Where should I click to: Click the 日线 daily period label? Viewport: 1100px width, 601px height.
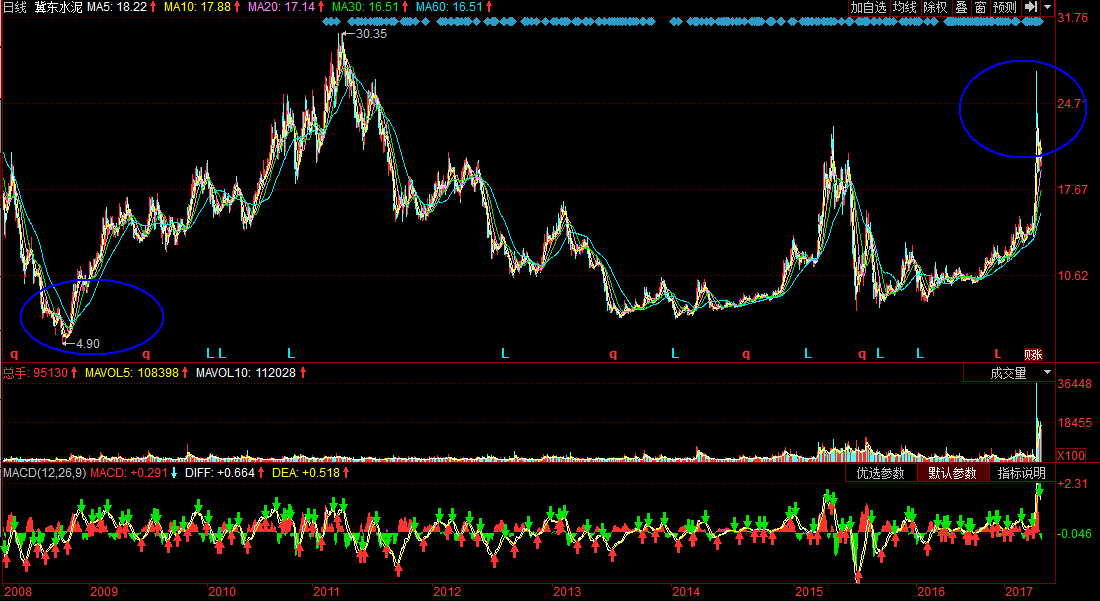point(15,8)
